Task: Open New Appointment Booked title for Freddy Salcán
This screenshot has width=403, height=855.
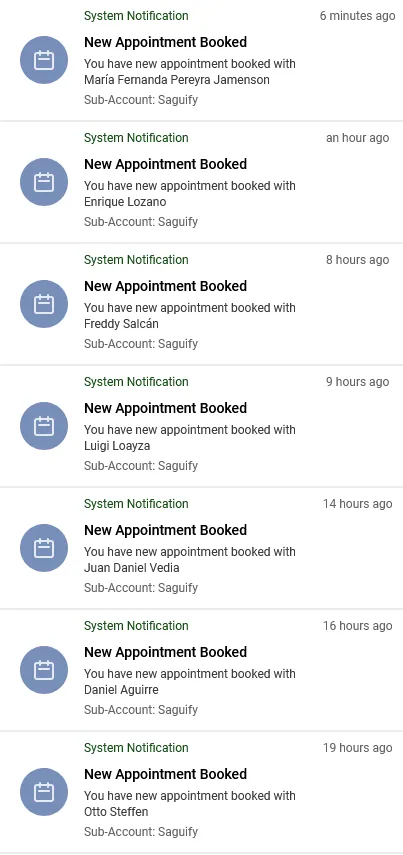Action: click(x=165, y=286)
